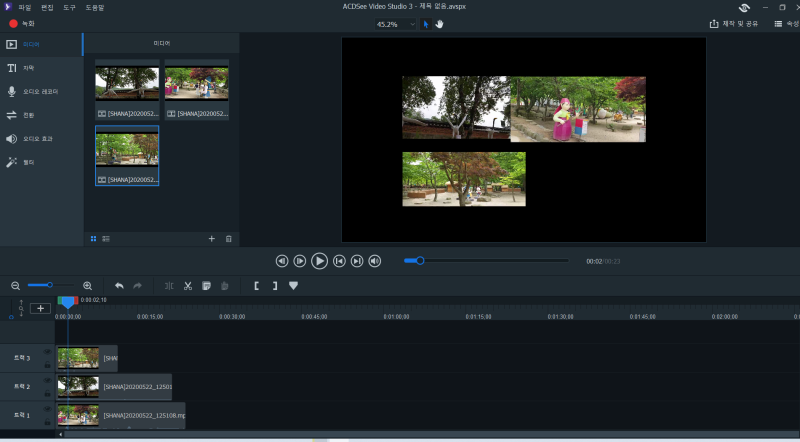800x442 pixels.
Task: Start recording with the red 녹화 button
Action: [x=21, y=23]
